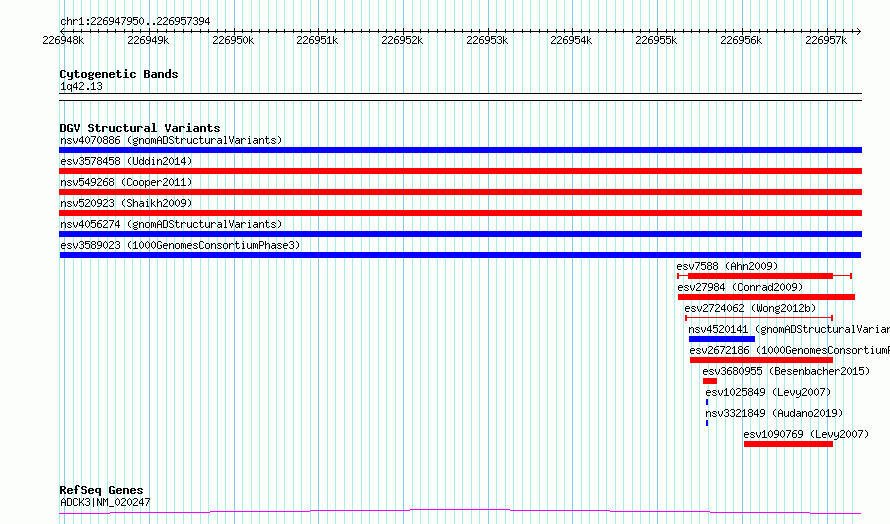Click ruler tick label 226956k

[x=741, y=40]
